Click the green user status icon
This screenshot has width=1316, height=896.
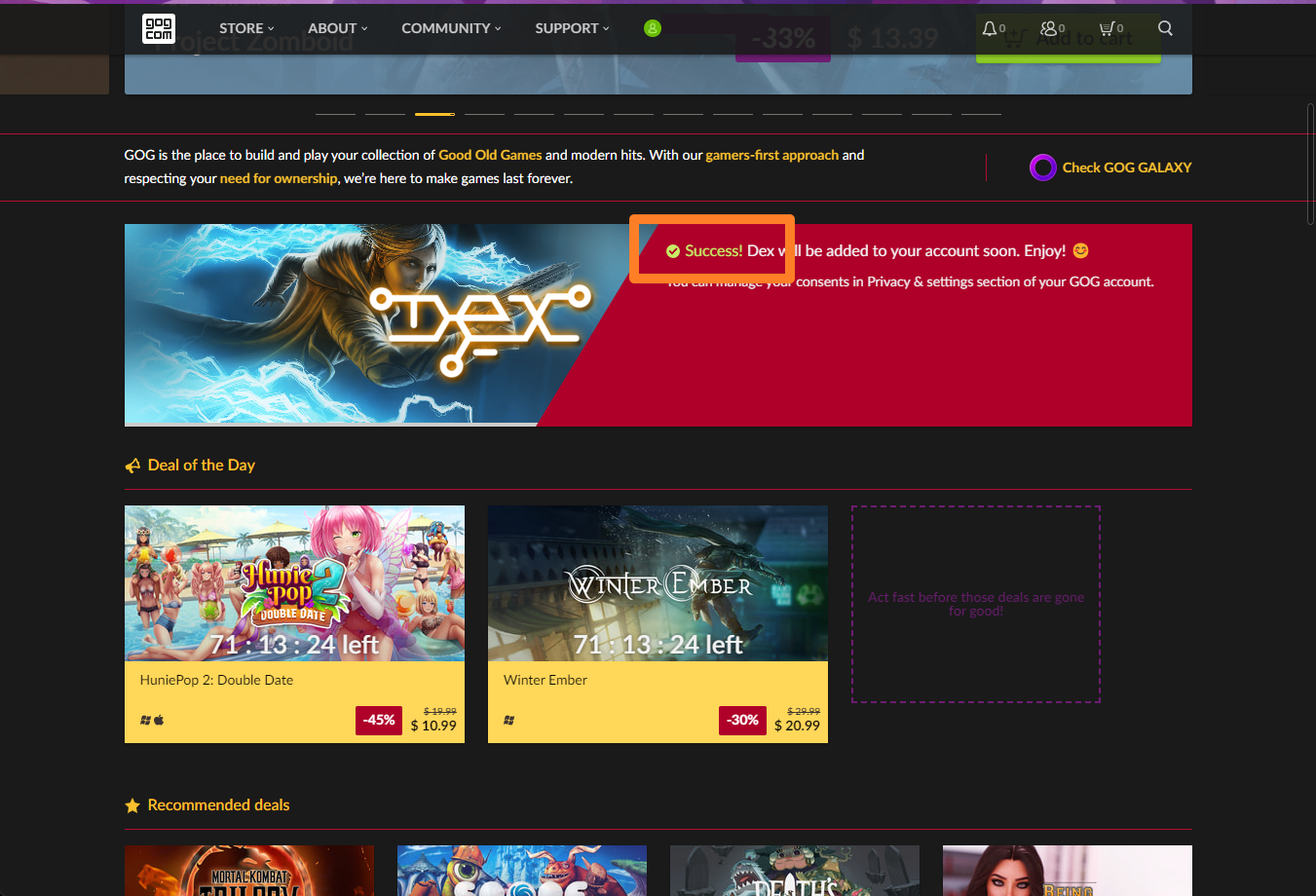tap(653, 28)
